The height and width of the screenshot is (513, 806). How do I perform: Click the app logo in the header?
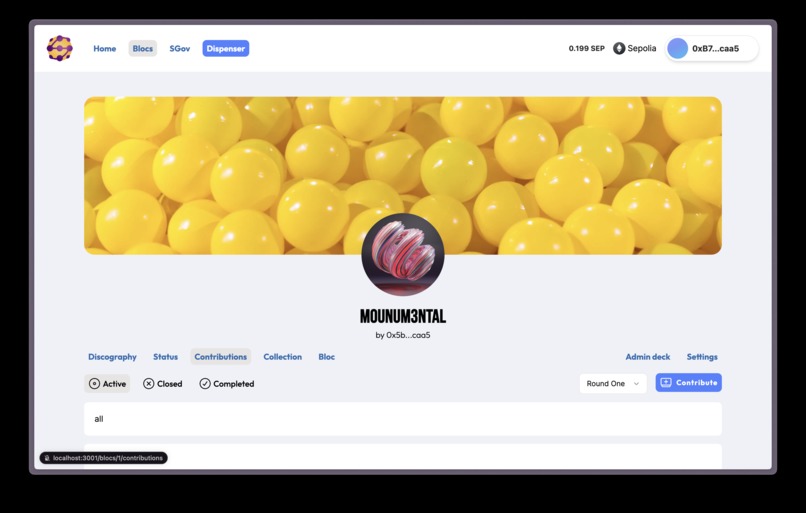point(60,48)
